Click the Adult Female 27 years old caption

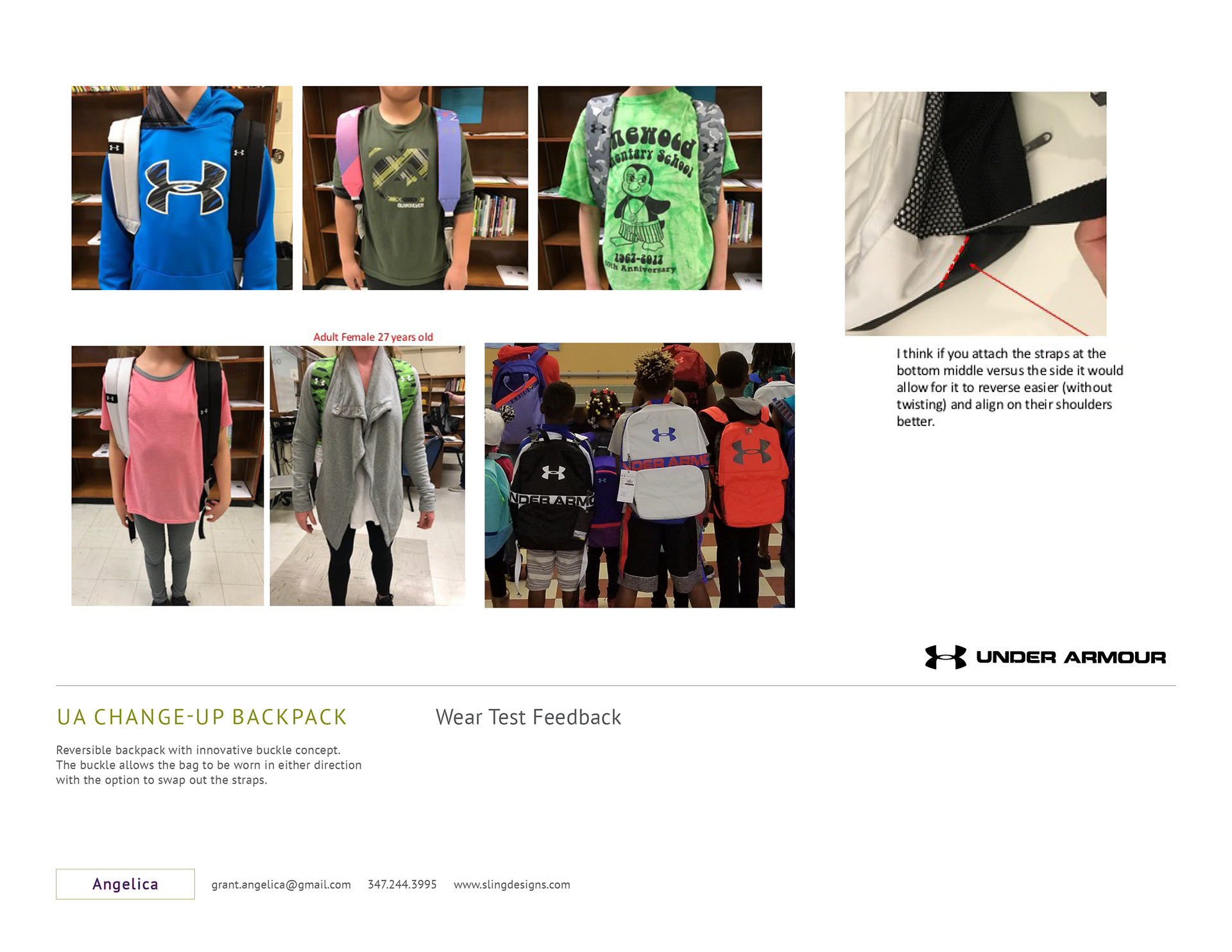[373, 337]
